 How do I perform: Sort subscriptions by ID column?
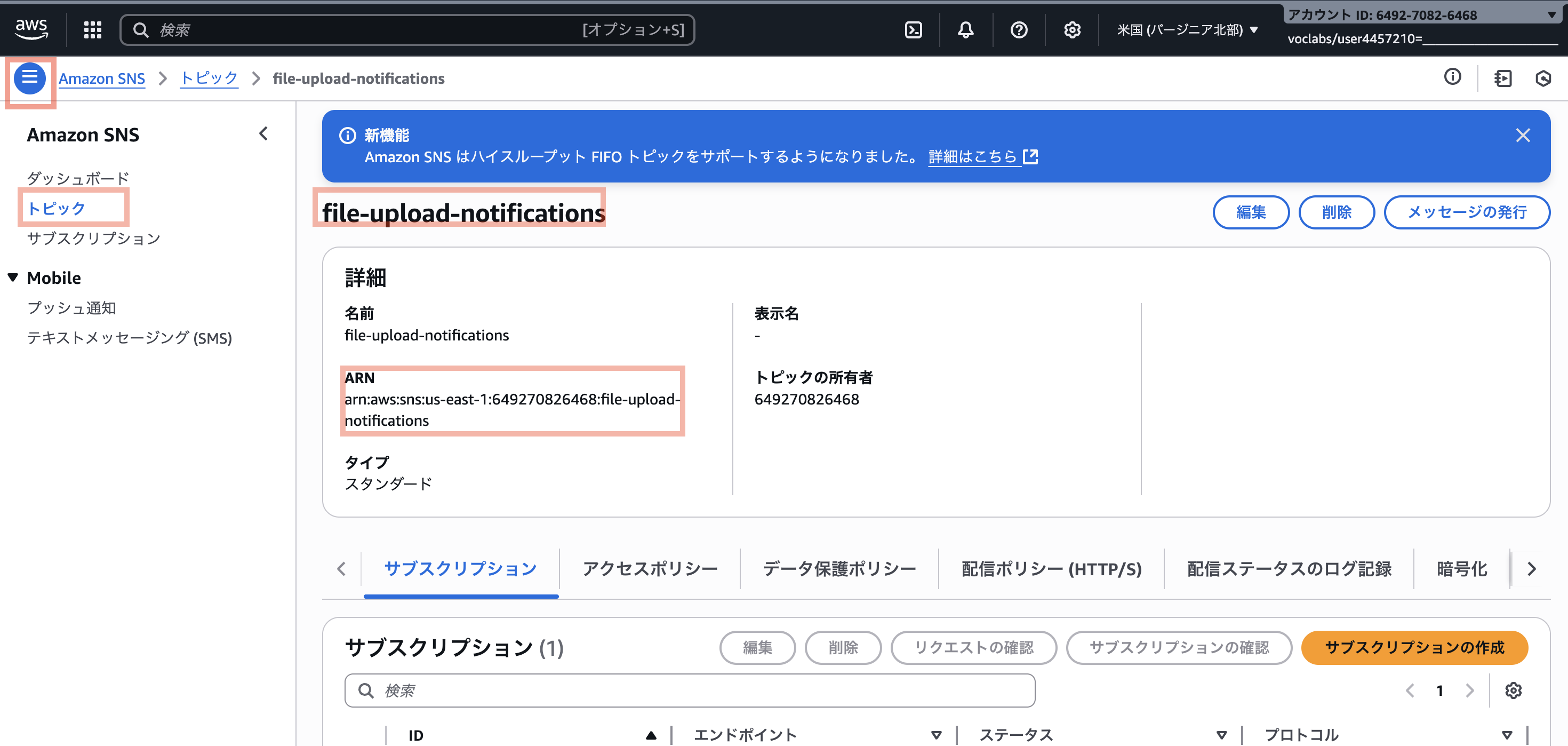[651, 735]
